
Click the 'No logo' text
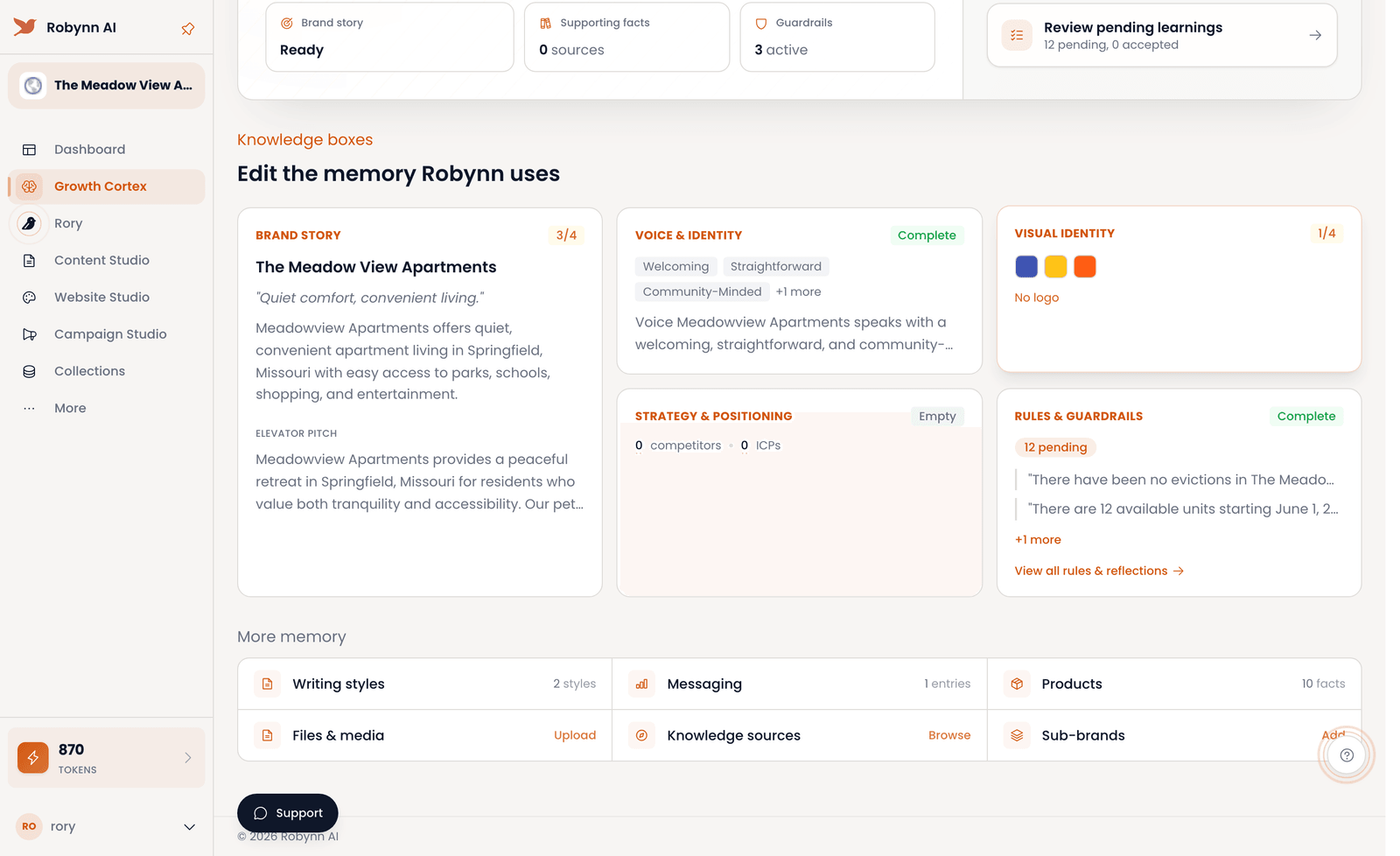tap(1036, 298)
